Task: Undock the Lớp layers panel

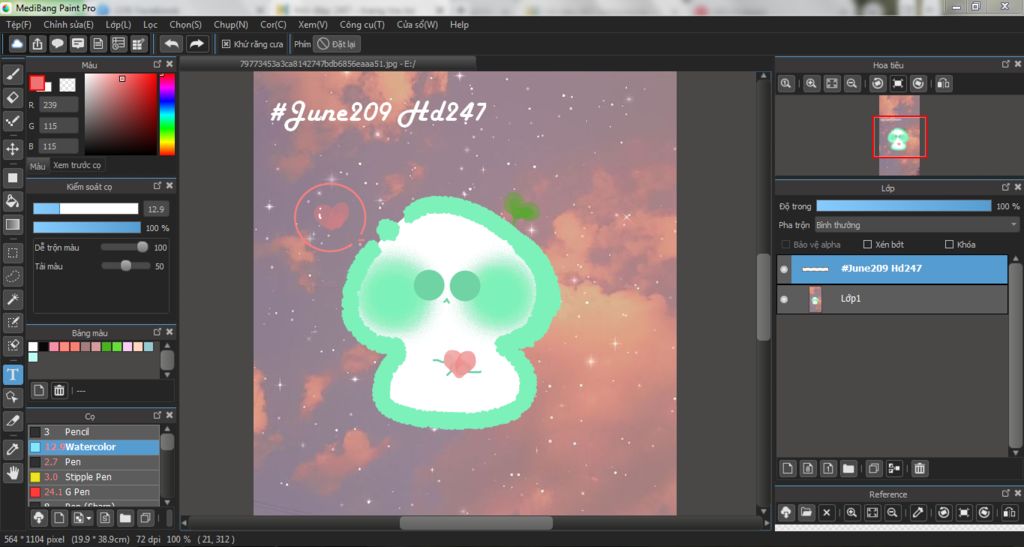Action: 1005,187
